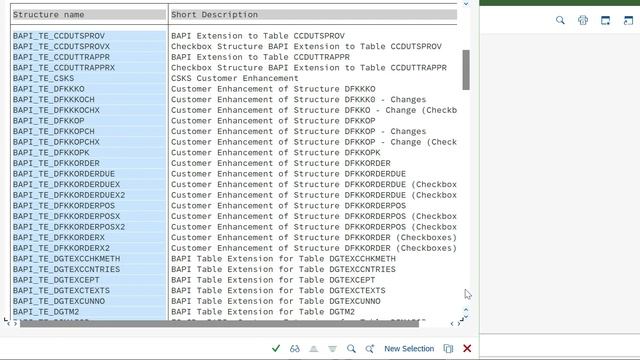Click the Structure name column header

coord(89,15)
